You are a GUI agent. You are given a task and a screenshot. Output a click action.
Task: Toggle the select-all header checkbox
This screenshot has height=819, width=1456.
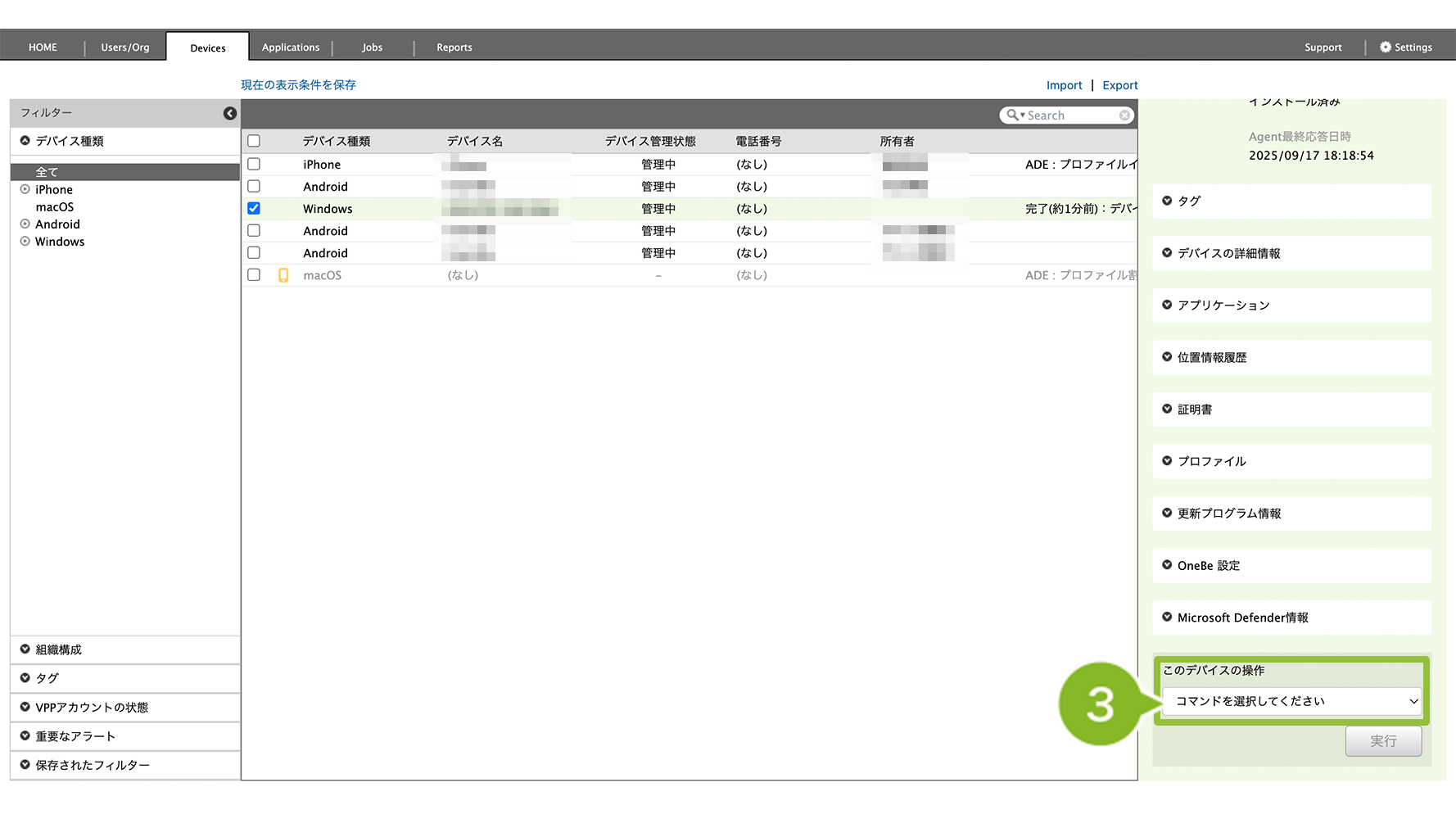(x=254, y=141)
